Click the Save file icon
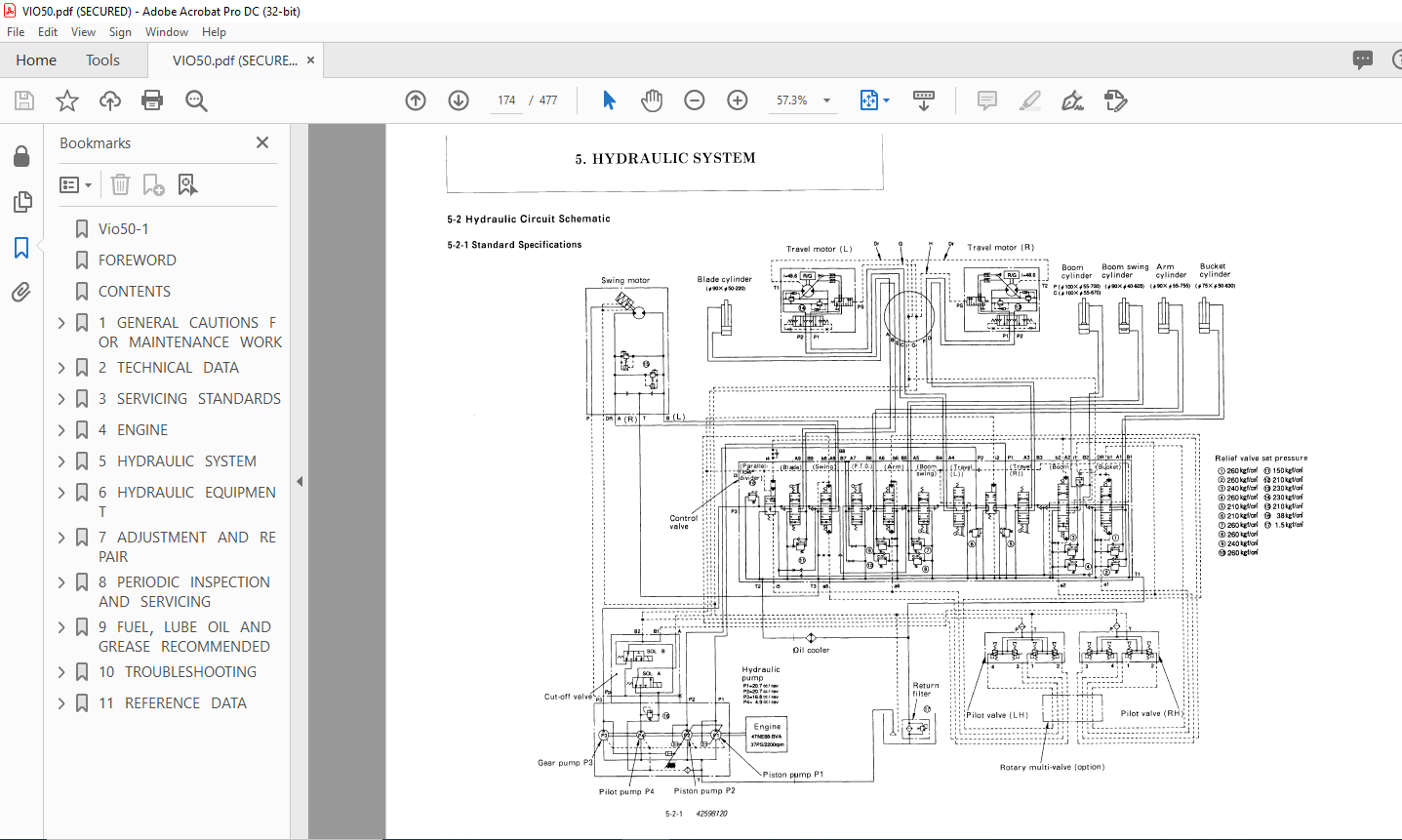Image resolution: width=1402 pixels, height=840 pixels. [24, 100]
